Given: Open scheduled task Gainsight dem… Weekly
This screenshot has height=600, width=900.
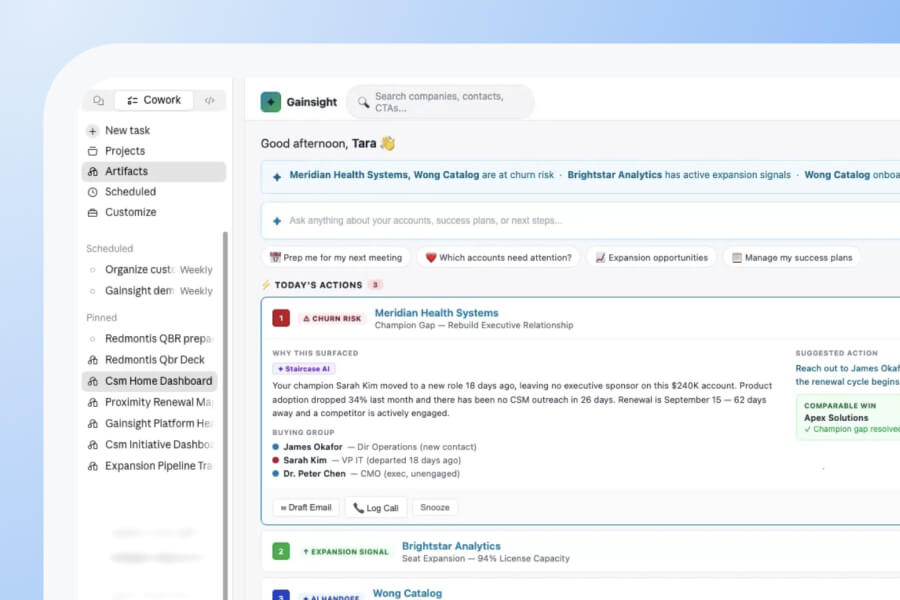Looking at the screenshot, I should coord(150,291).
